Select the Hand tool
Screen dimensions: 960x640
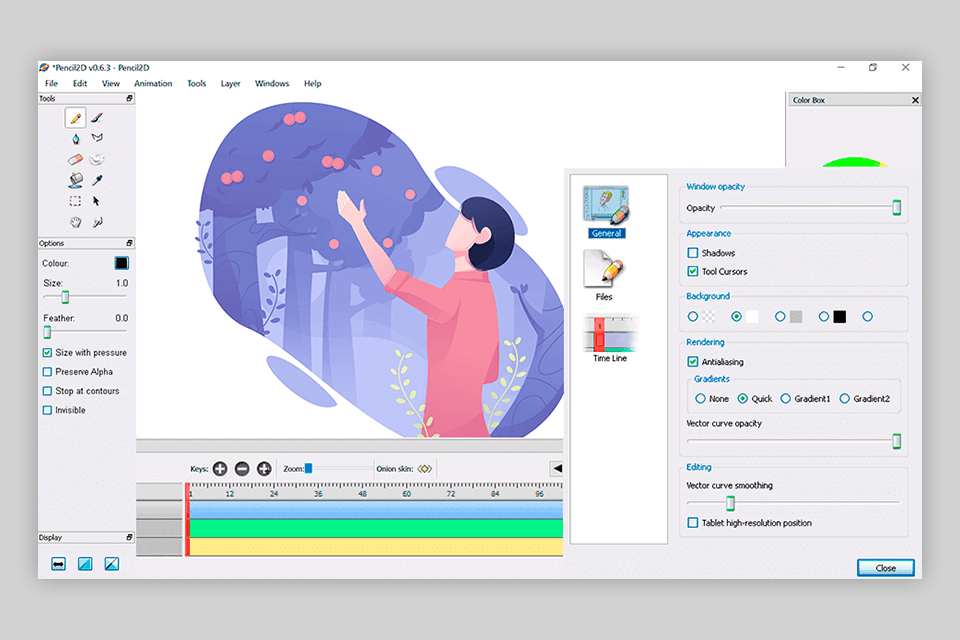(x=75, y=222)
